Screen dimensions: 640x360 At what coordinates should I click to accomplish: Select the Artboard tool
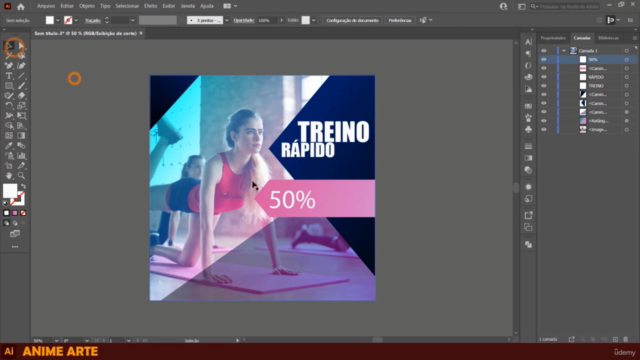(9, 165)
